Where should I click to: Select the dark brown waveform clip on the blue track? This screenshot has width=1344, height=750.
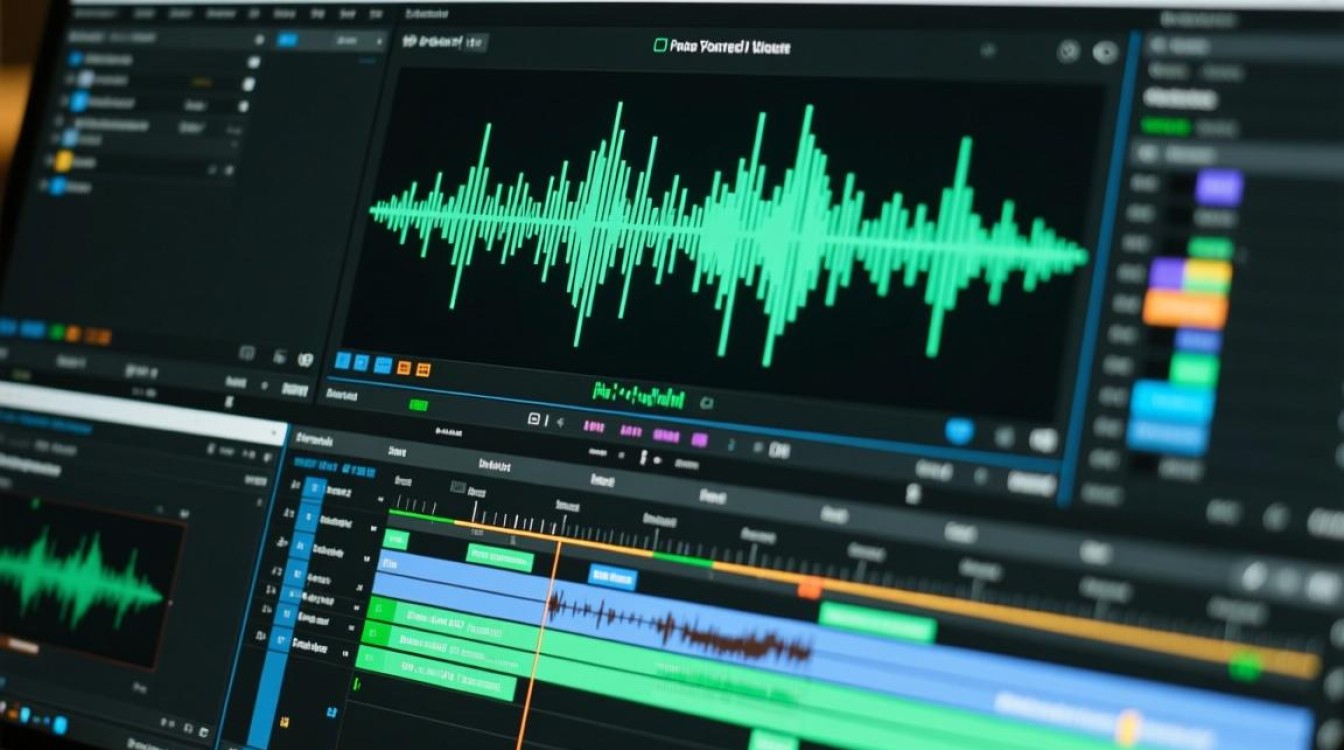click(x=680, y=627)
